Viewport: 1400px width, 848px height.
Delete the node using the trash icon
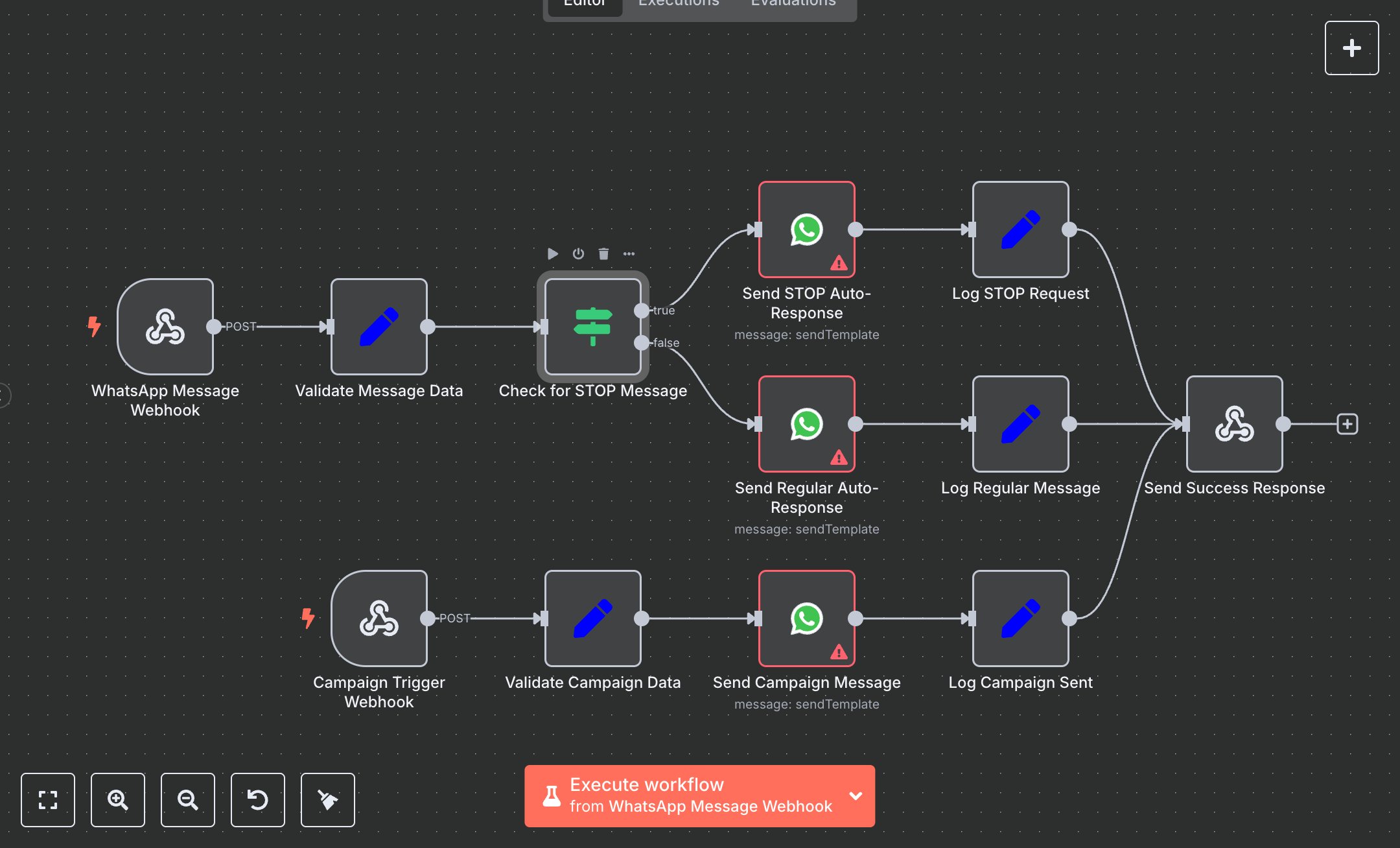tap(603, 253)
